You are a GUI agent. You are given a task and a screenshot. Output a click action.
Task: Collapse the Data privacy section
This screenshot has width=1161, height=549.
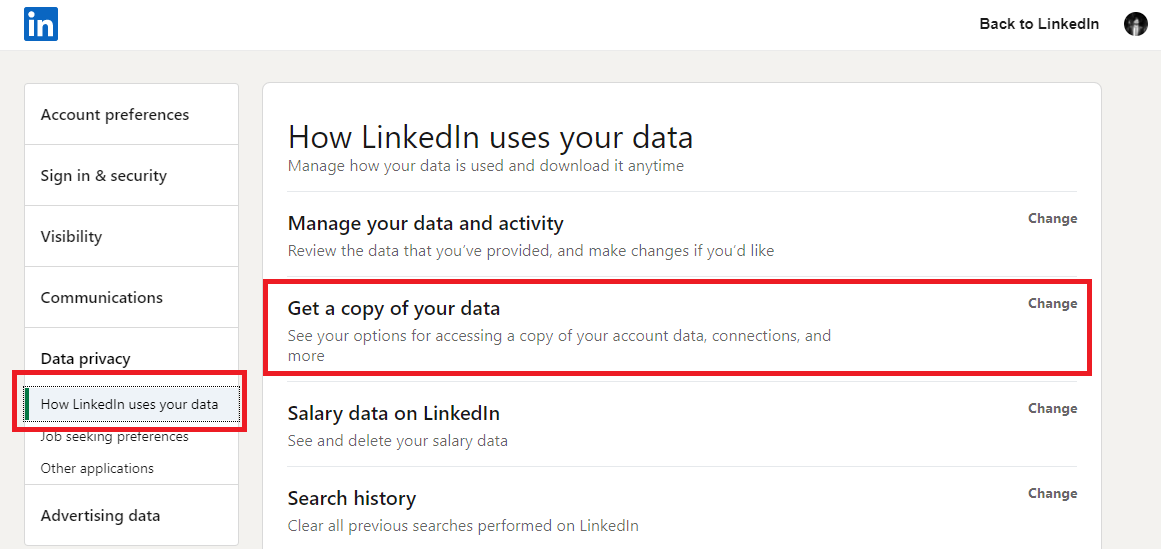coord(86,359)
